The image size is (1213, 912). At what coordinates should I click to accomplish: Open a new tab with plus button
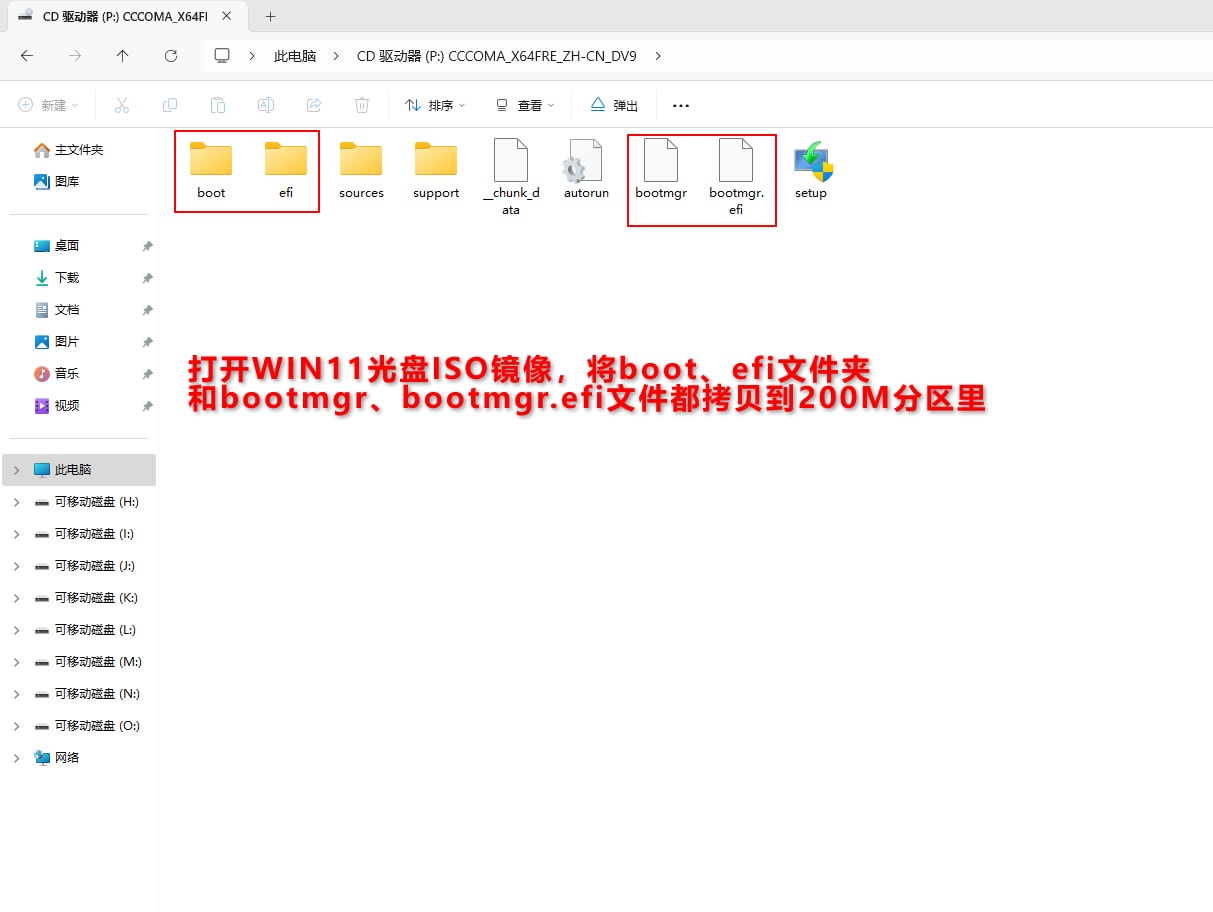(270, 17)
